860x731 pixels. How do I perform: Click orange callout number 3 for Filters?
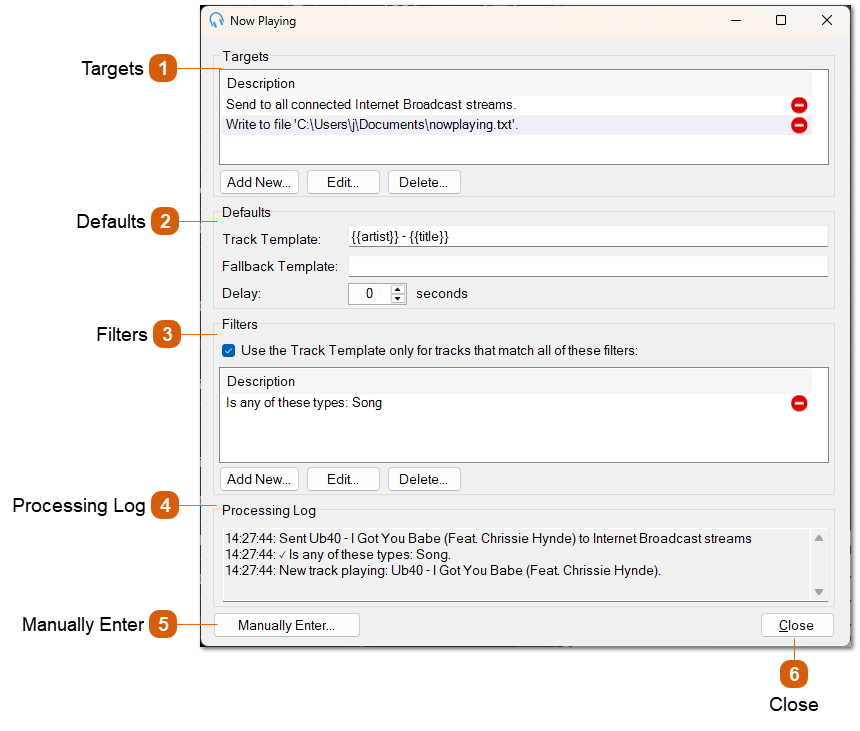[x=167, y=335]
